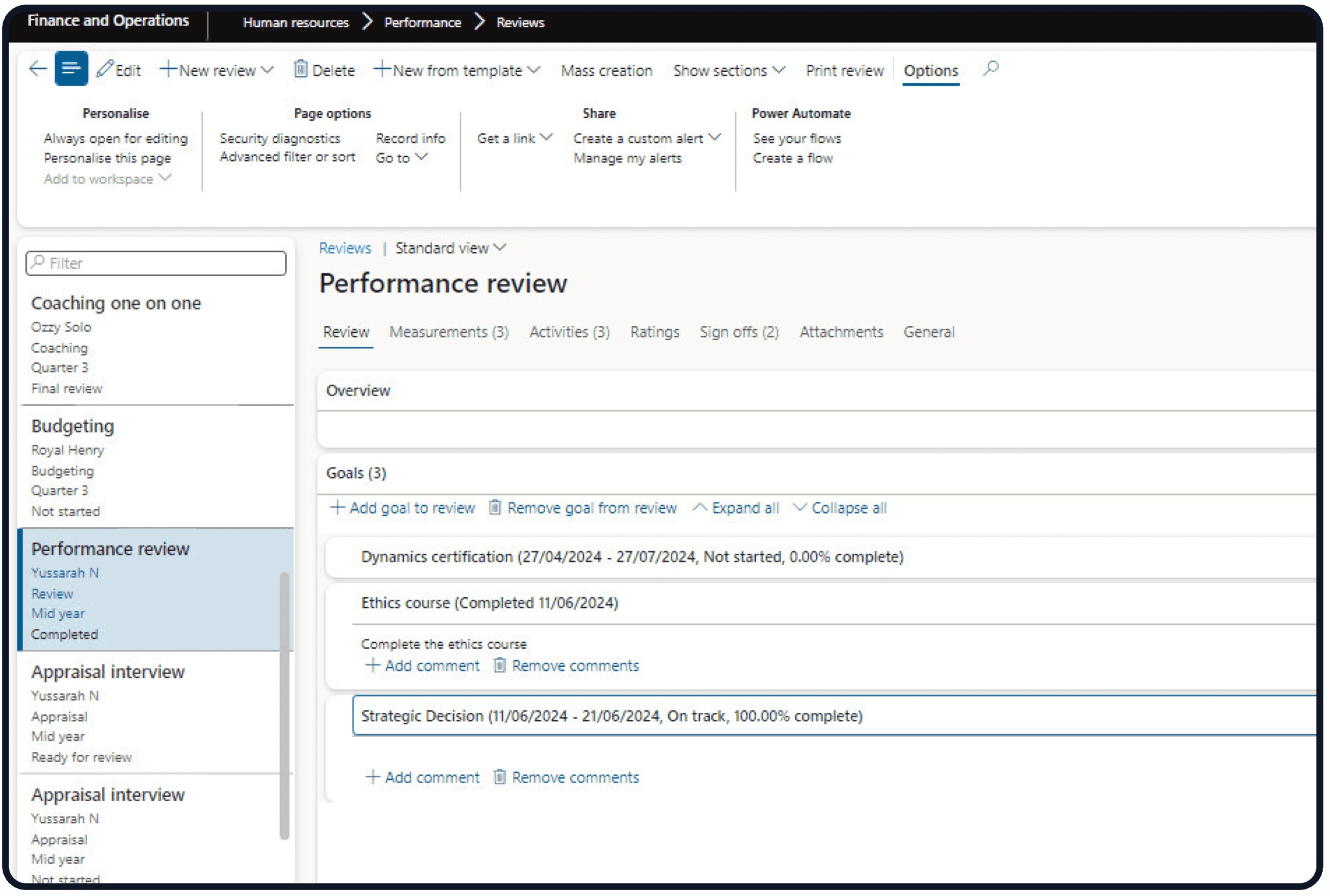Viewport: 1330px width, 896px height.
Task: Click Manage my alerts
Action: coord(627,158)
